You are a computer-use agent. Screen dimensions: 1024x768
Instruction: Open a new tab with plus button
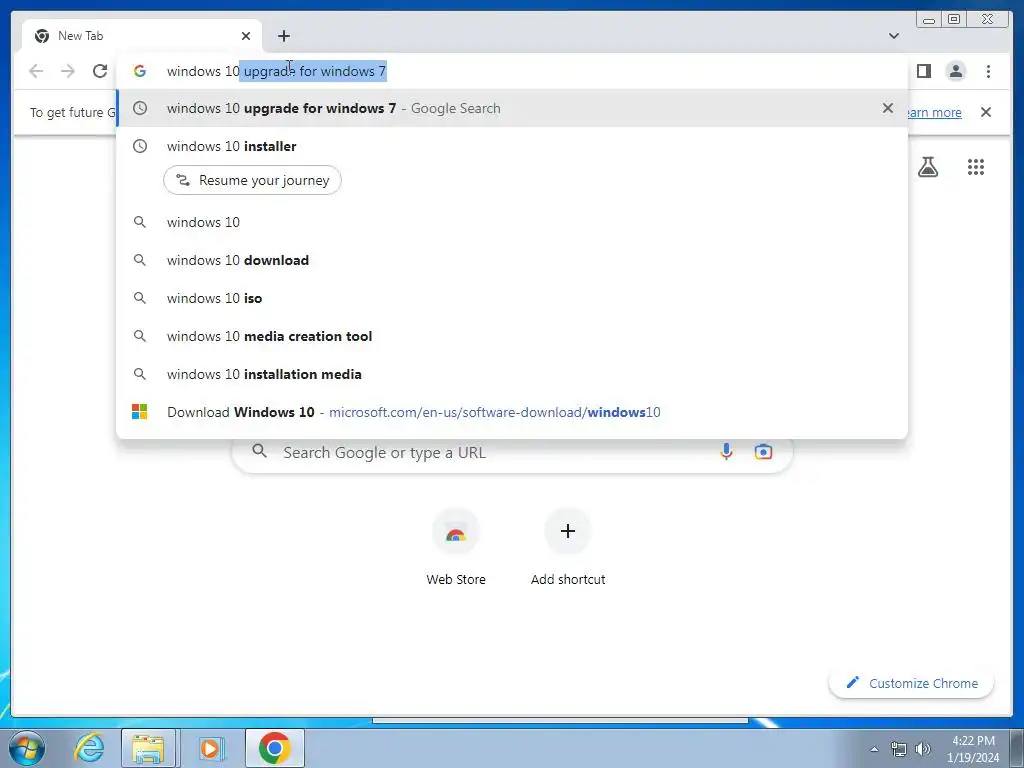click(283, 36)
